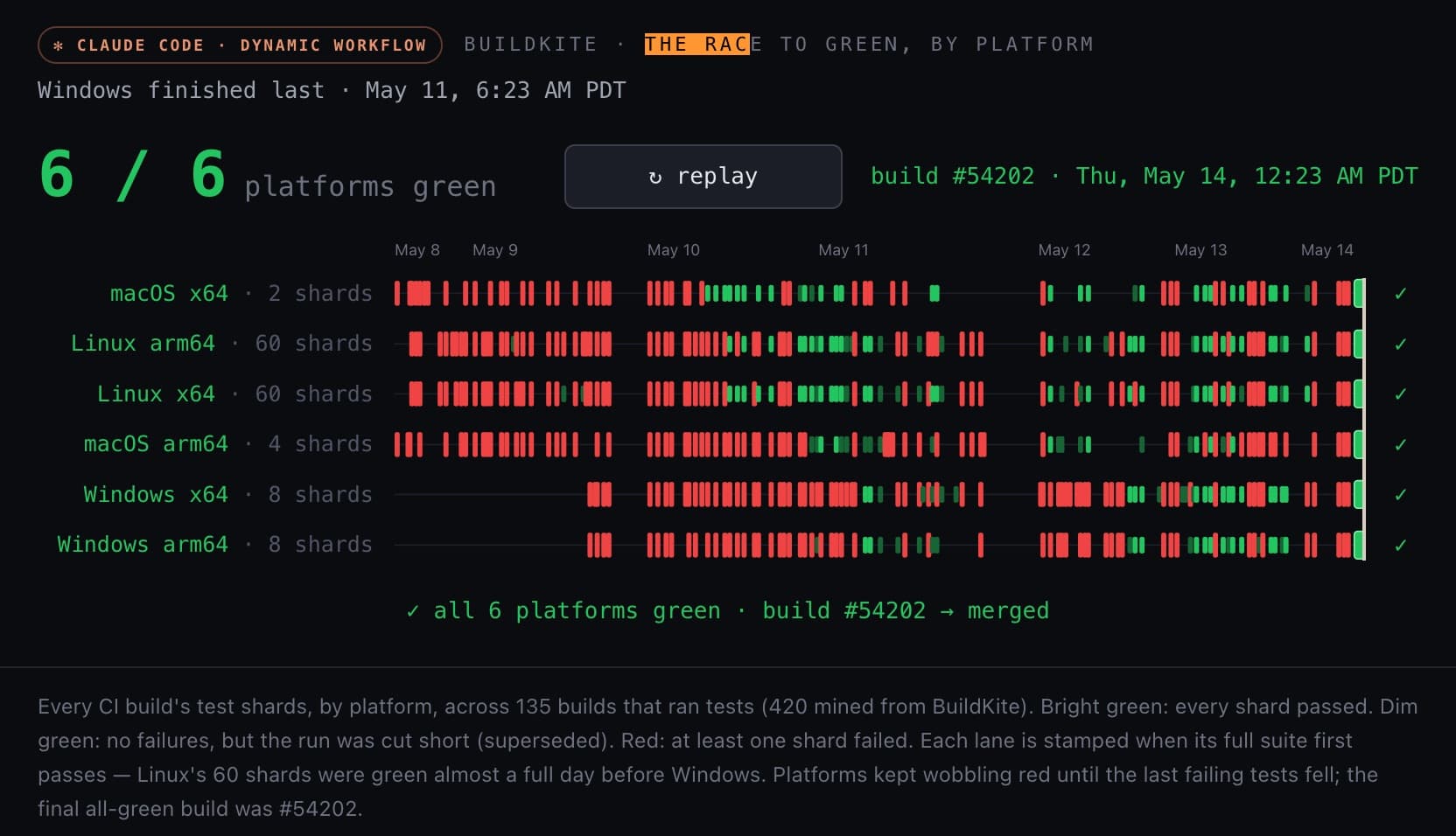This screenshot has width=1456, height=836.
Task: Click the May 10 date marker
Action: coord(674,250)
